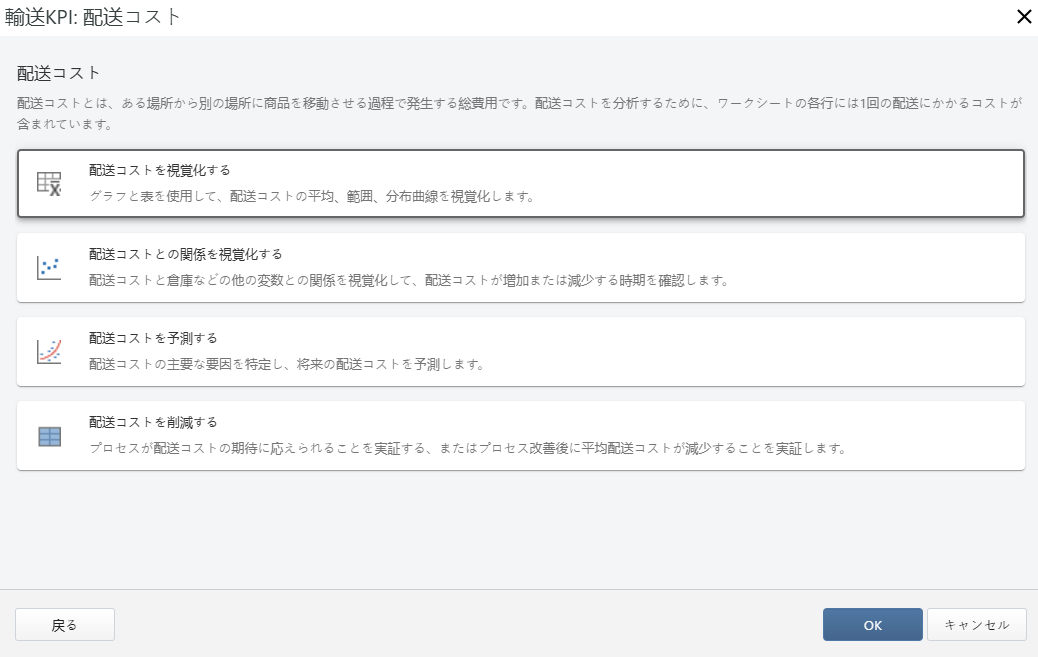
Task: Click the キャンセル button
Action: tap(975, 624)
